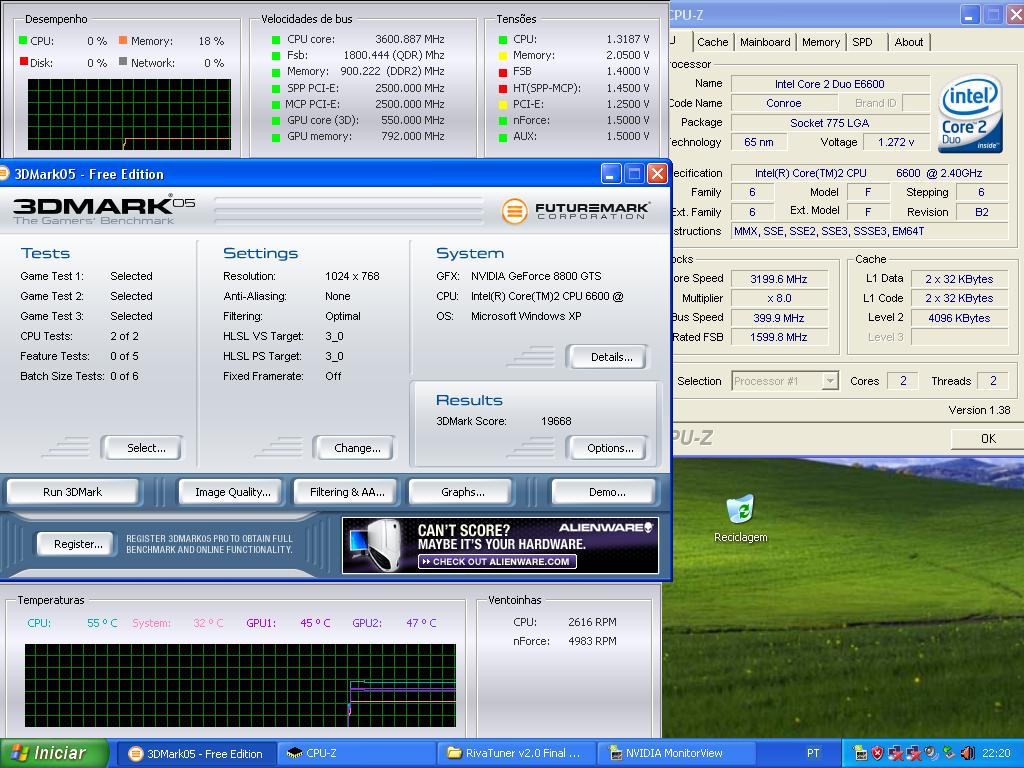The image size is (1024, 768).
Task: Click the Desempenho CPU usage graph
Action: 129,114
